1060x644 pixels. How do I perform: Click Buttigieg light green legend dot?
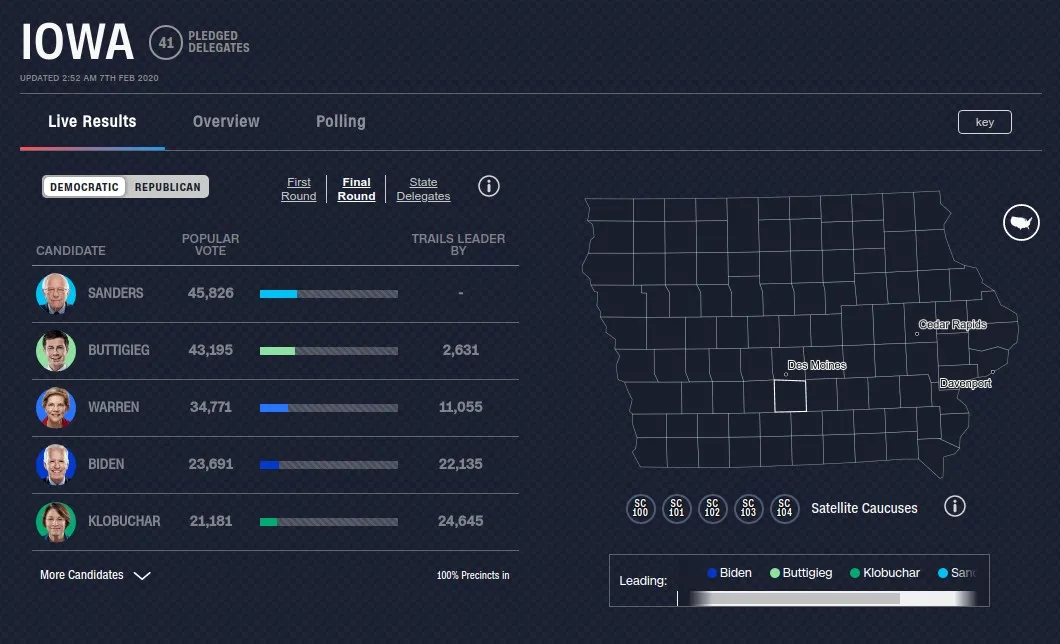tap(775, 573)
